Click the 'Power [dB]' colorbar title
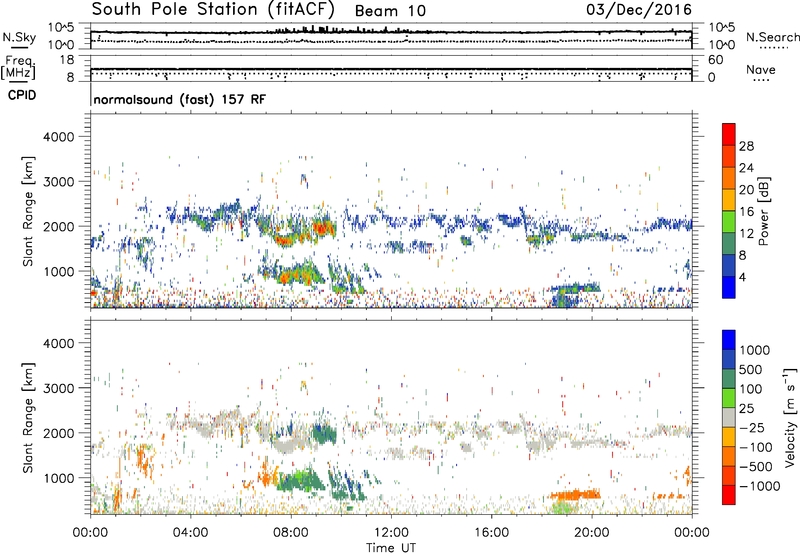 (x=763, y=211)
